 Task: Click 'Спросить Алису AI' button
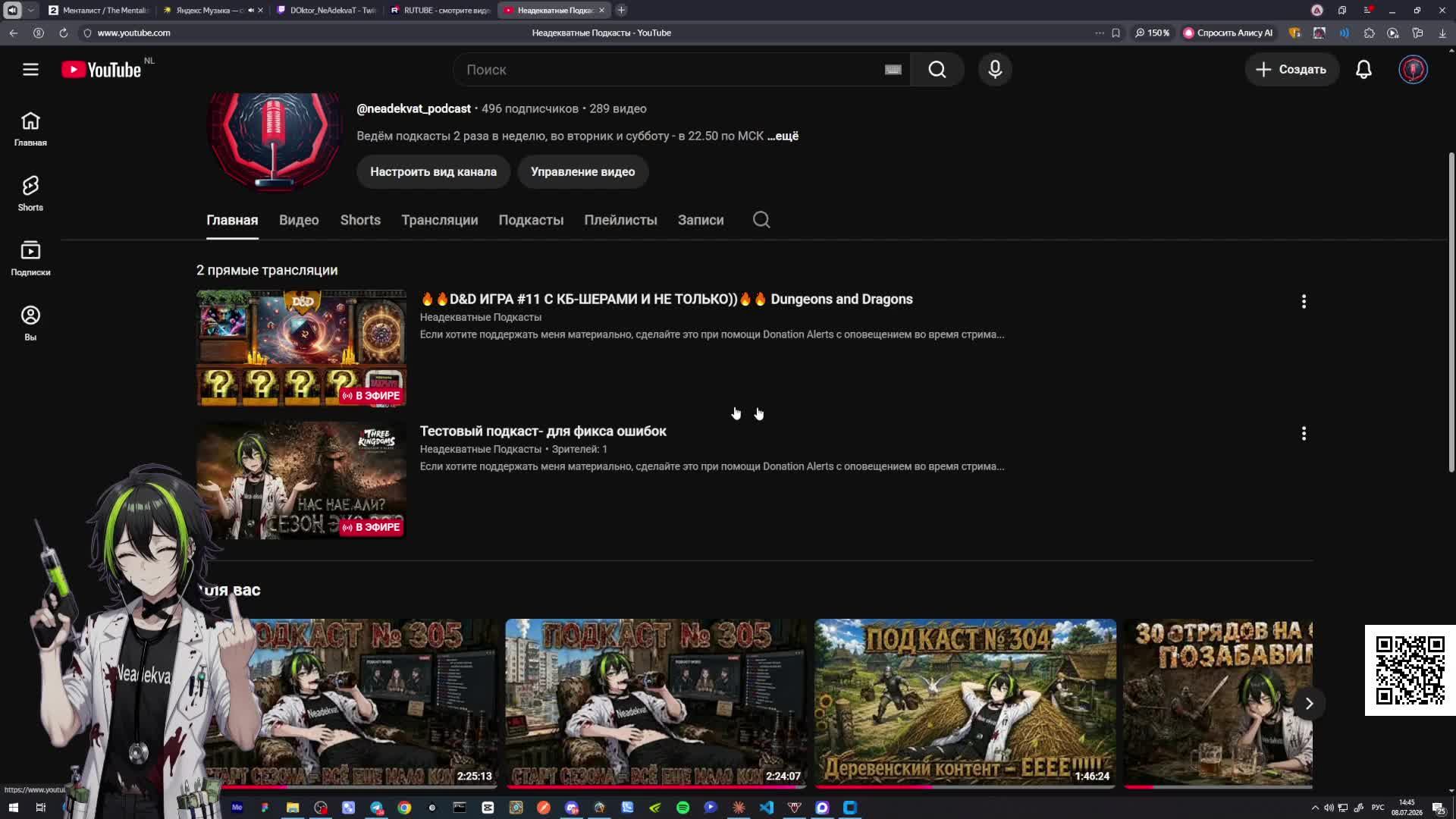point(1228,33)
